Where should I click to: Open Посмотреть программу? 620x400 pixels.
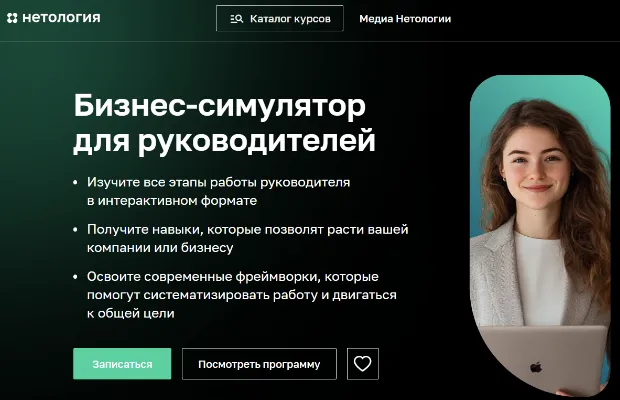tap(259, 364)
